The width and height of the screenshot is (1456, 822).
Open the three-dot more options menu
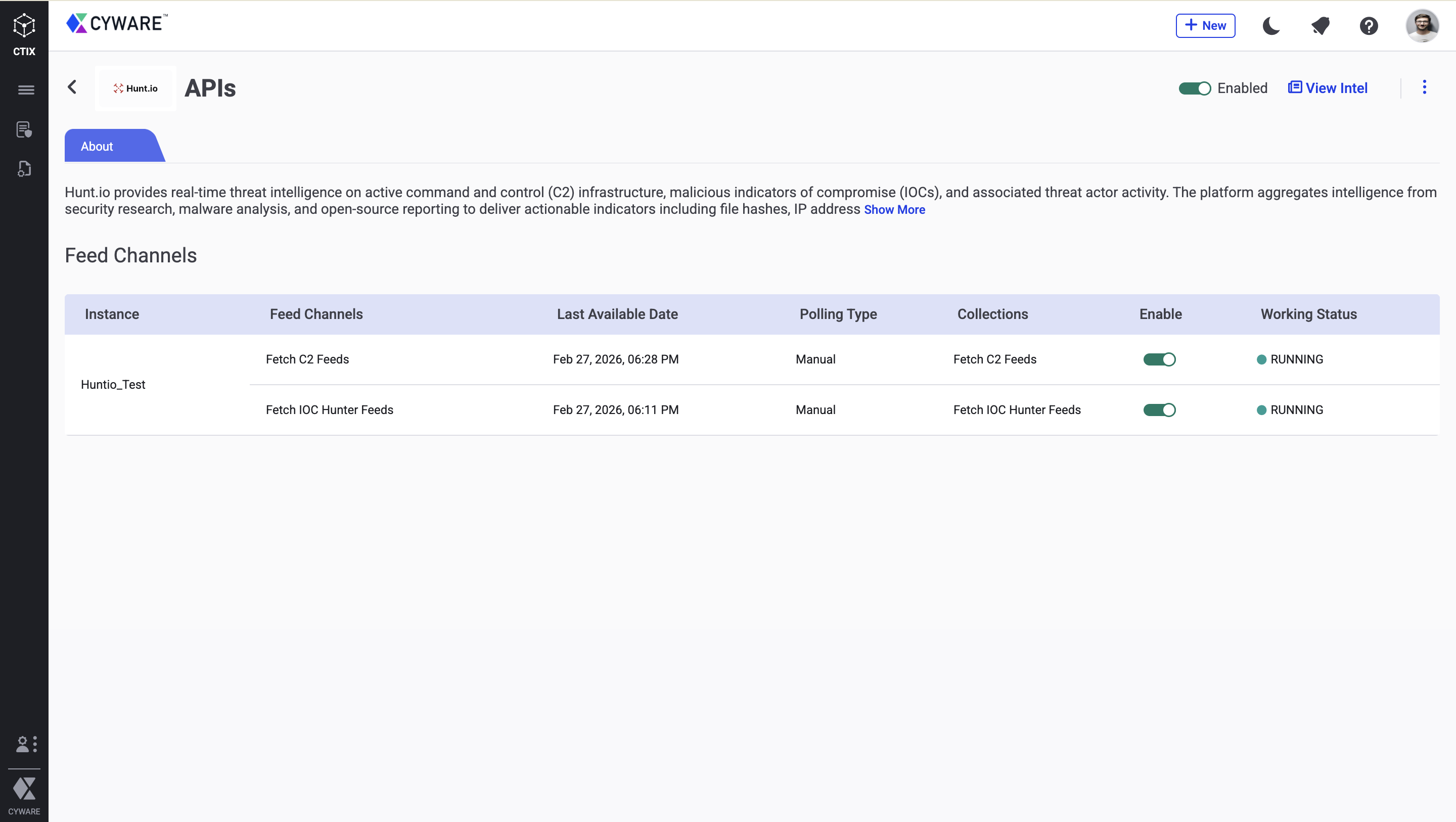pyautogui.click(x=1424, y=87)
